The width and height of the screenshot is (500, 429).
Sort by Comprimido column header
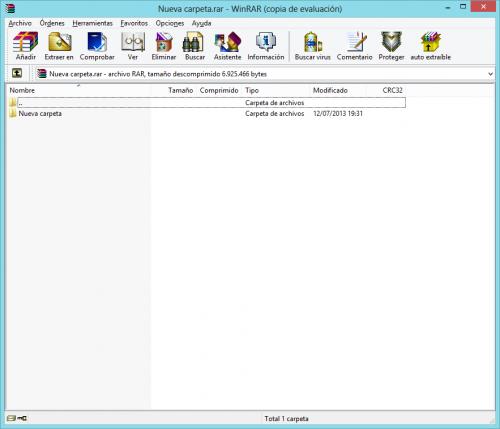pyautogui.click(x=219, y=90)
